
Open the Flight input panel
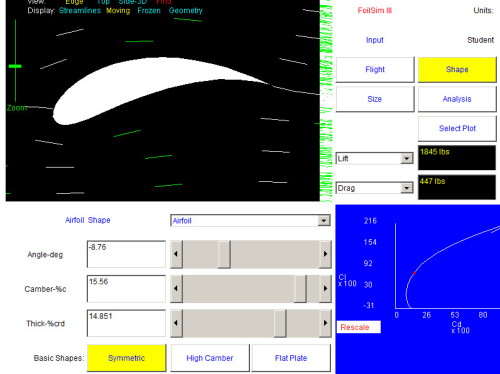pos(375,70)
